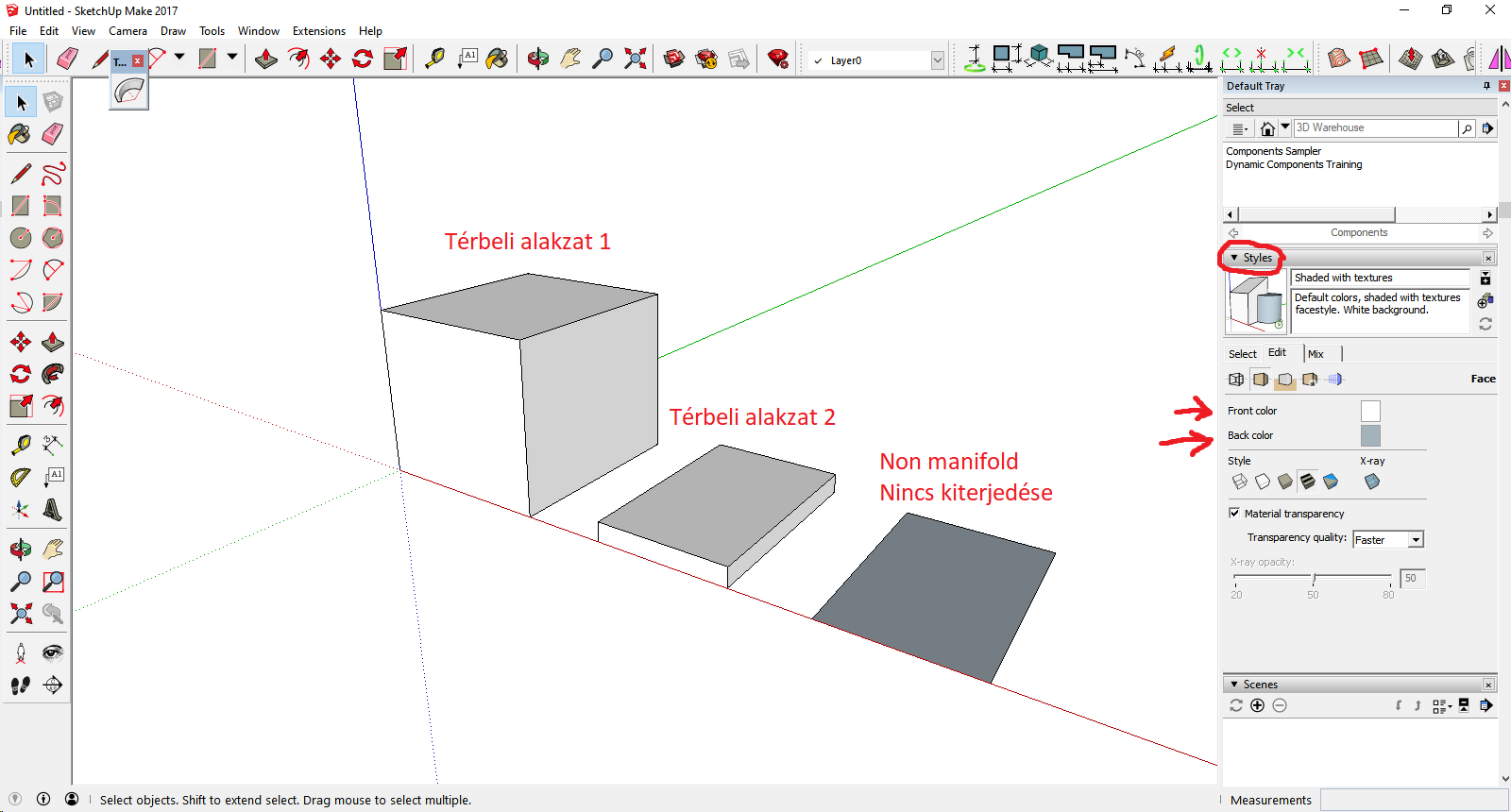Enable Wireframe face style
The width and height of the screenshot is (1511, 812).
[x=1240, y=482]
